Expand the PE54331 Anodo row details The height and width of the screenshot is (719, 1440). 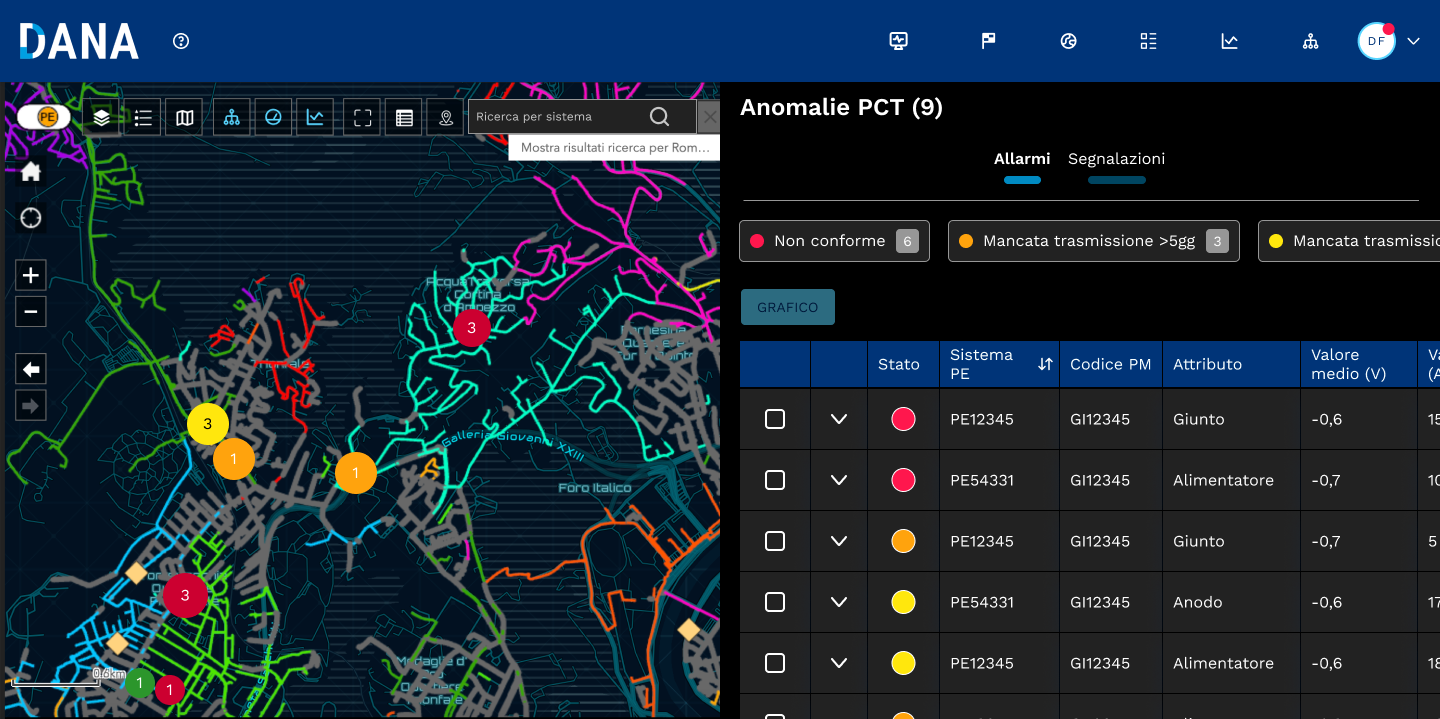839,602
